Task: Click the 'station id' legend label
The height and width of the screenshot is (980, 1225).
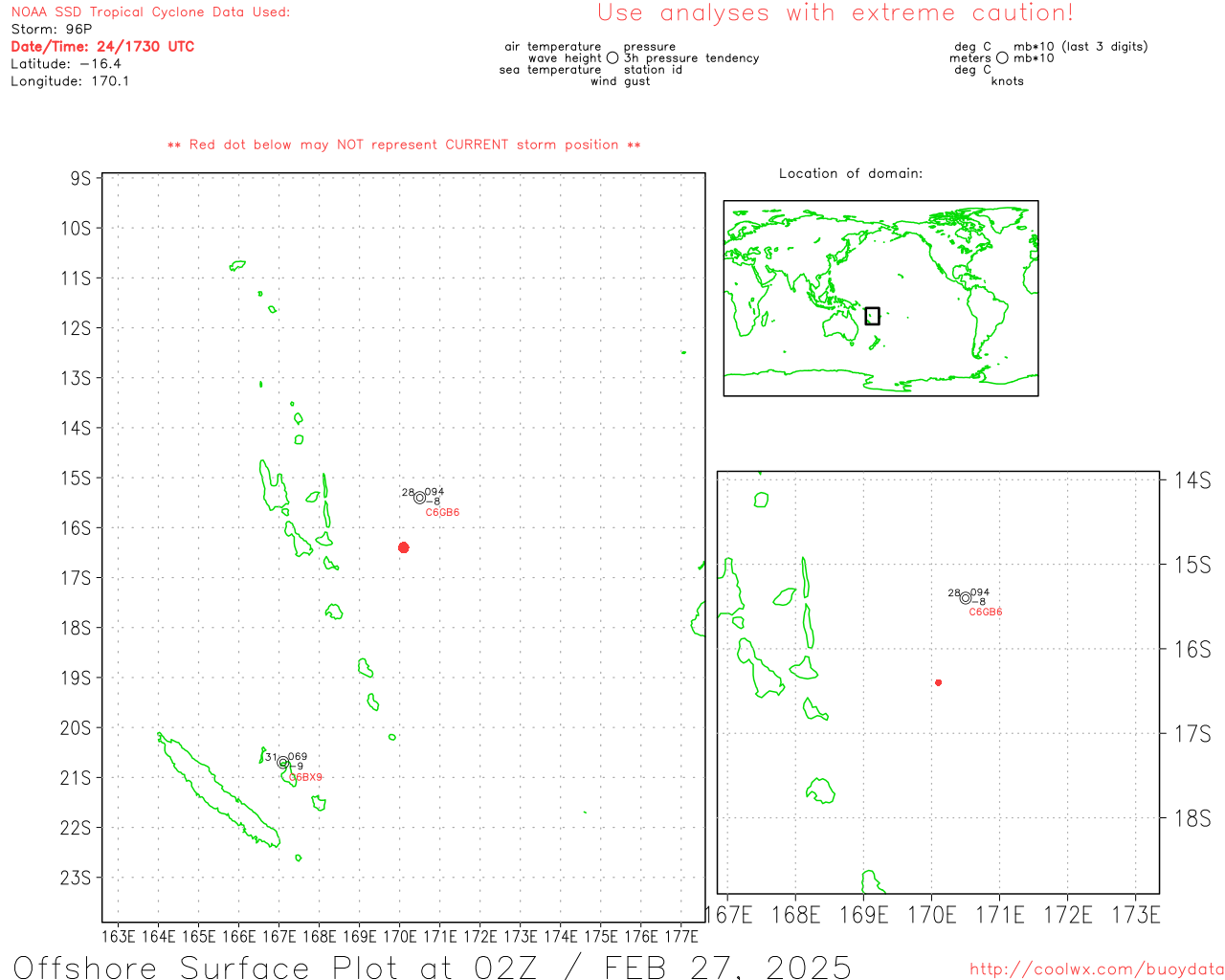Action: tap(653, 70)
